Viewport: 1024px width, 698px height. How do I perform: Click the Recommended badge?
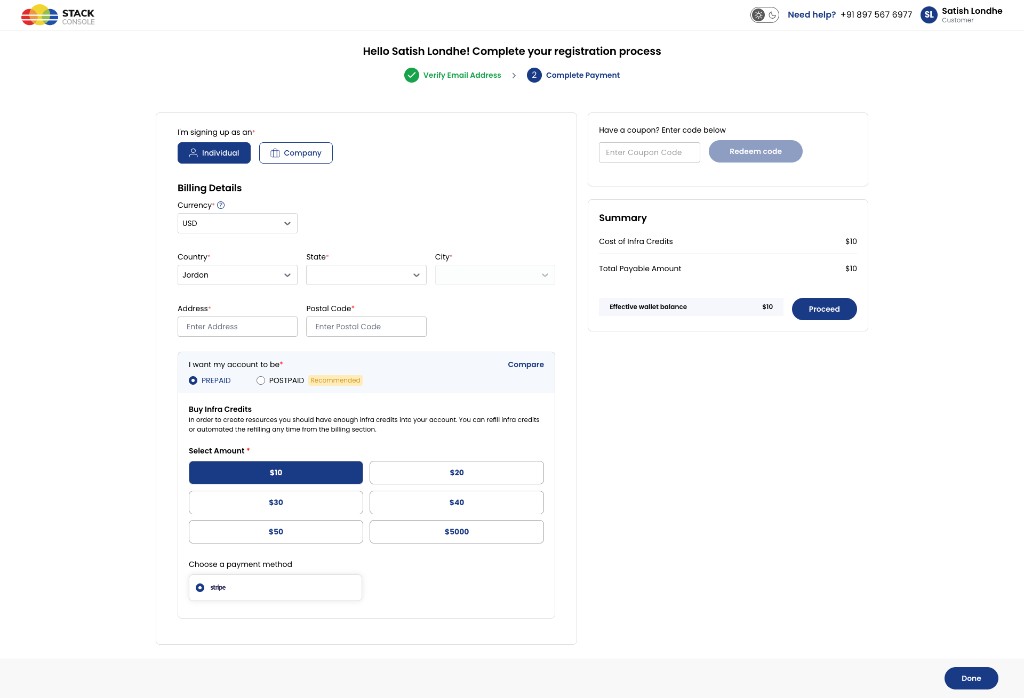click(335, 381)
